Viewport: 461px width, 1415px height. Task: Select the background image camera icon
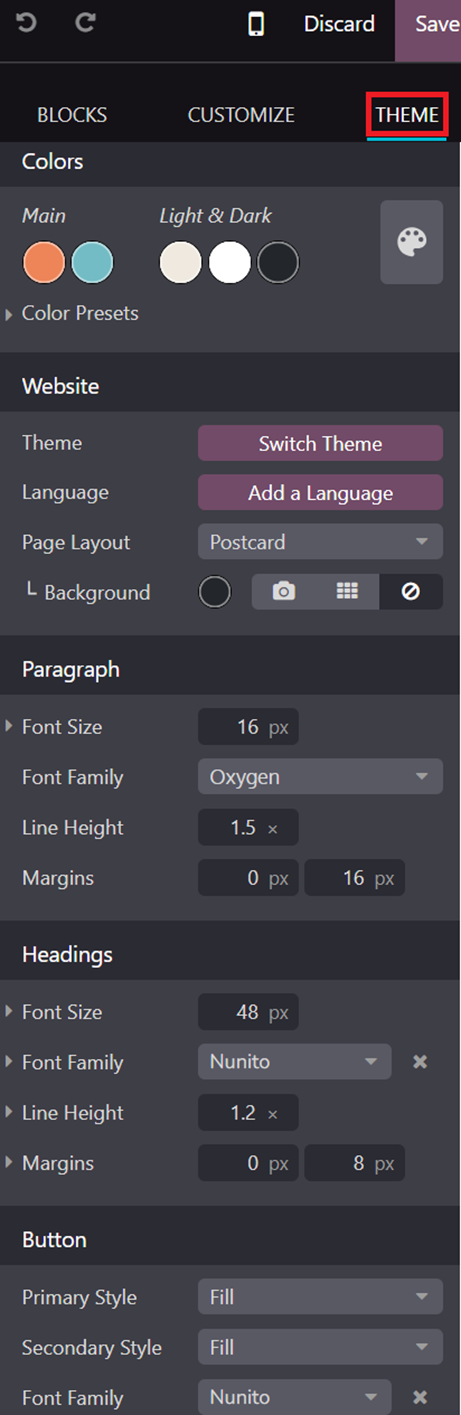coord(284,592)
